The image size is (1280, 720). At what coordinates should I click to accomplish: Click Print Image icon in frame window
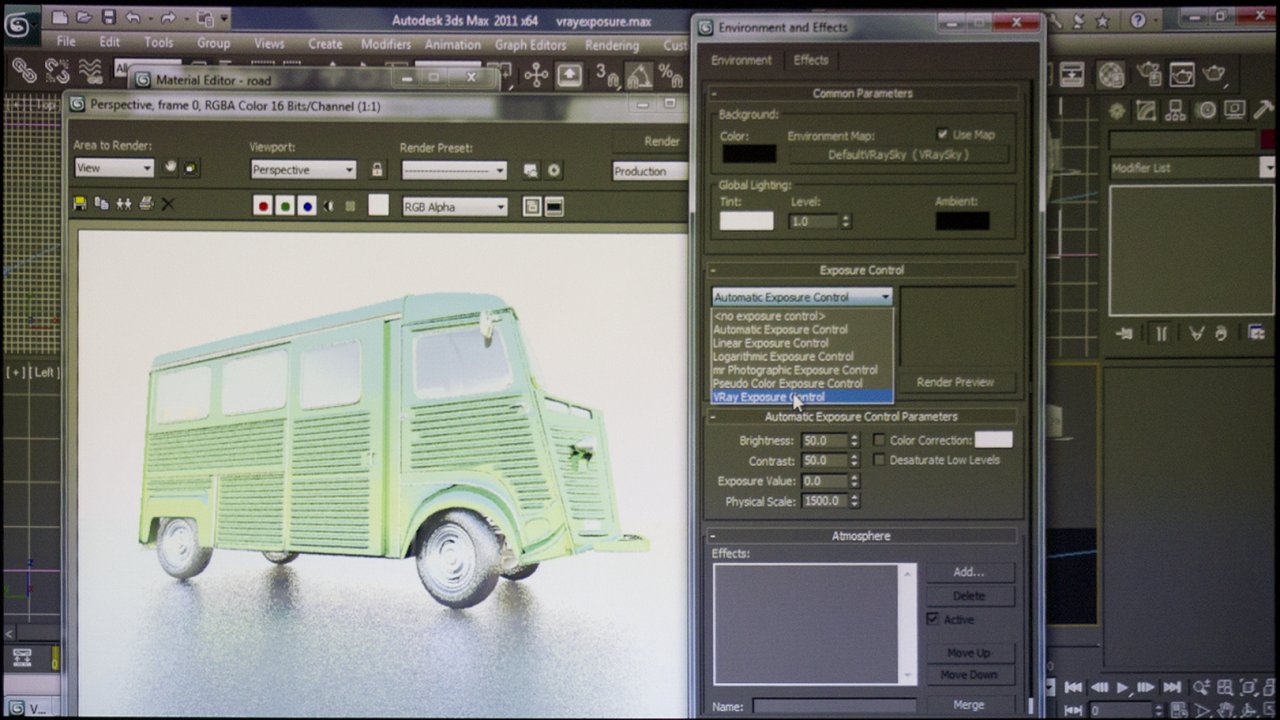pyautogui.click(x=146, y=204)
